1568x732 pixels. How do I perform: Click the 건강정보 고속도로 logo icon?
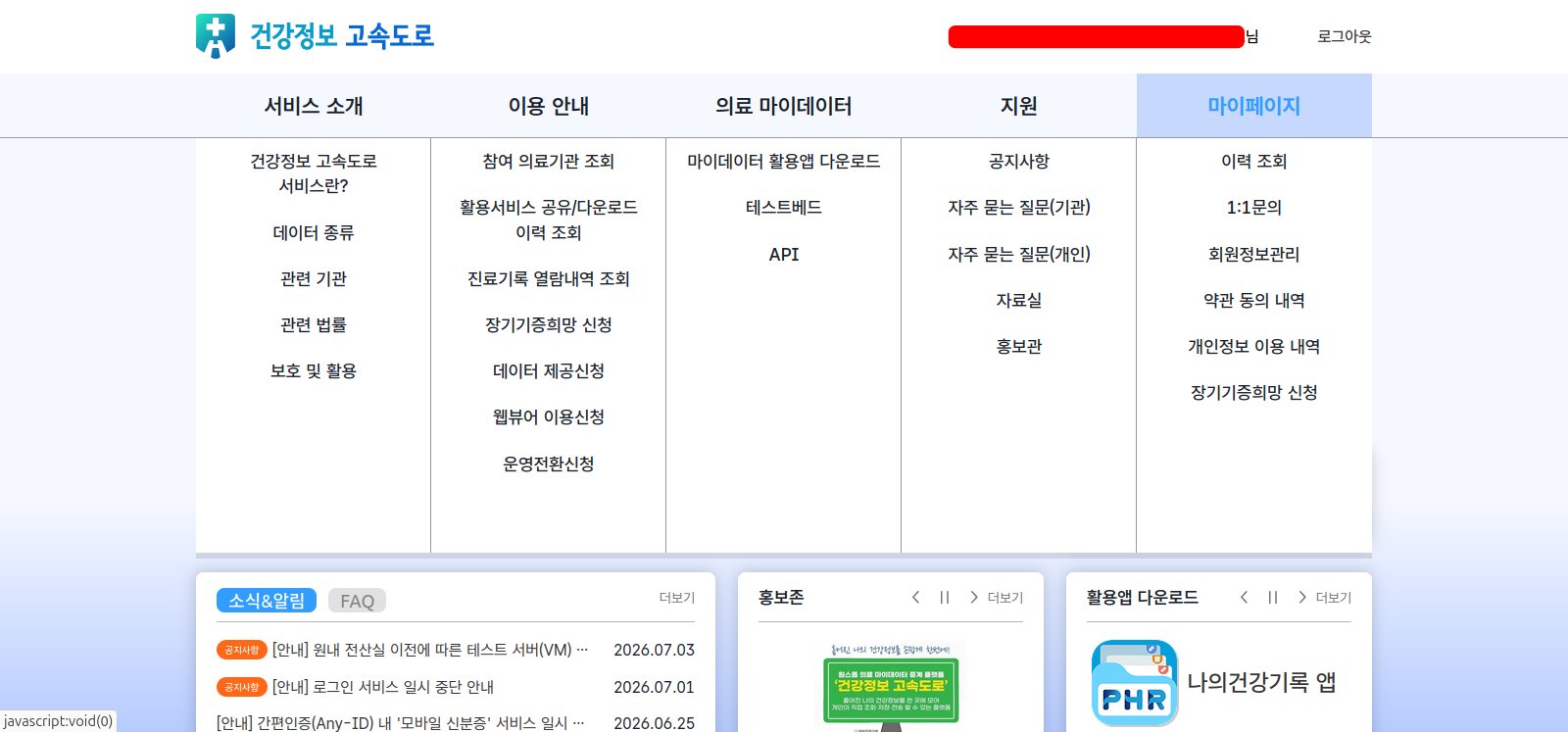215,36
